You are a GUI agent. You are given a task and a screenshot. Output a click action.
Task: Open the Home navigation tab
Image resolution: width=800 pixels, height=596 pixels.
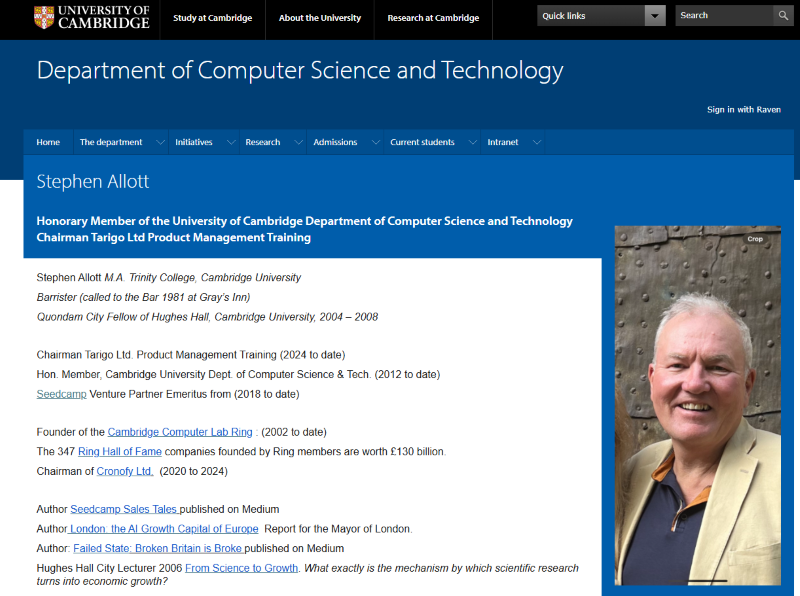(x=48, y=142)
